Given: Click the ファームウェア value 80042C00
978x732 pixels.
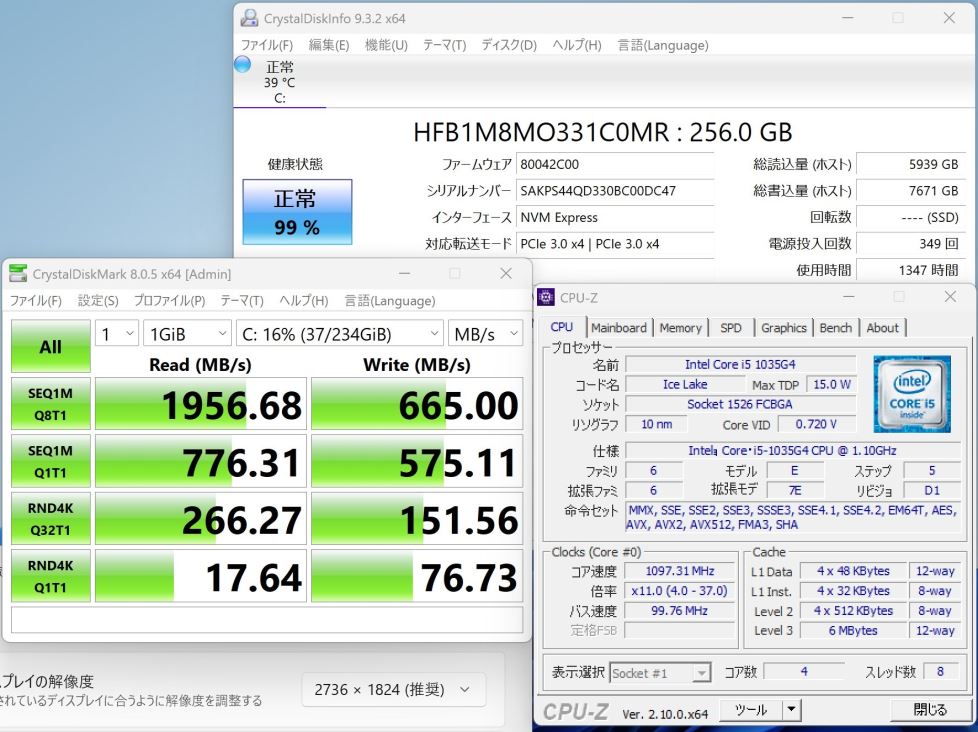Looking at the screenshot, I should coord(615,165).
